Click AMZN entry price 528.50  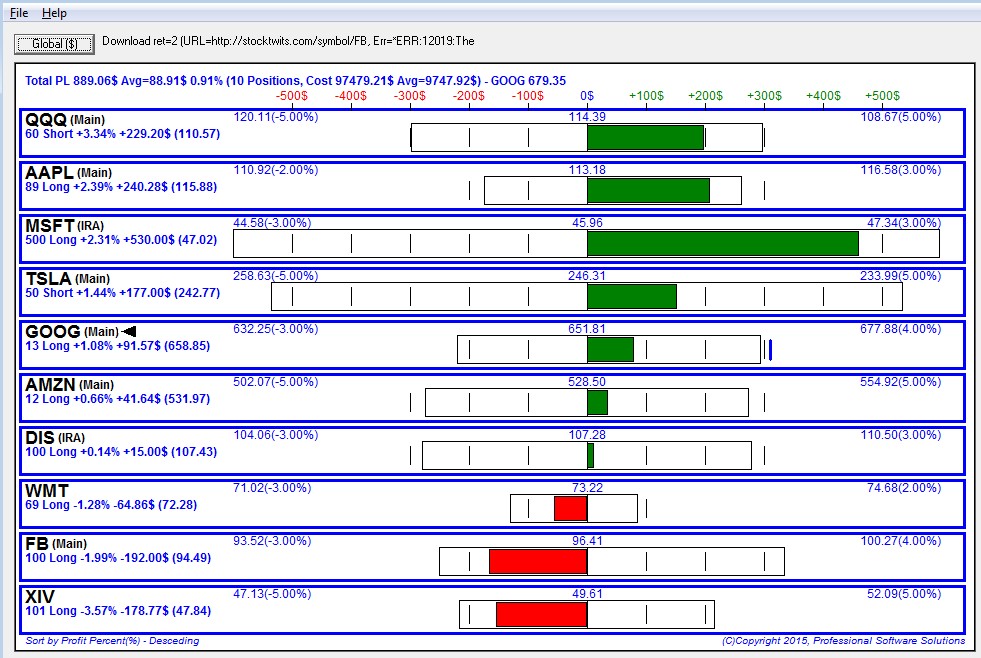(x=587, y=382)
